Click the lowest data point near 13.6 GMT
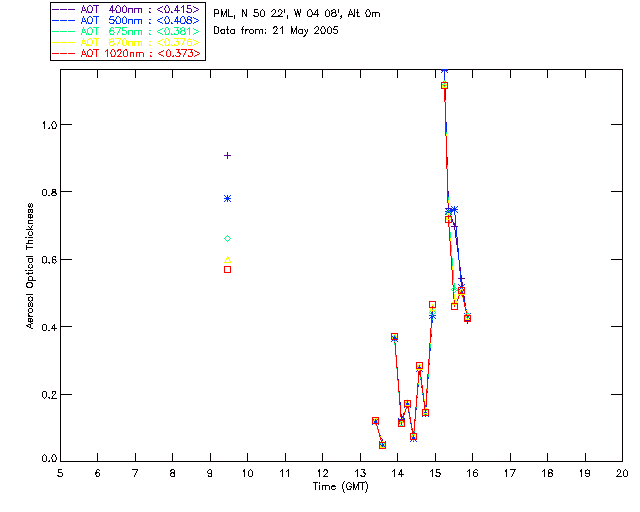 click(x=382, y=445)
